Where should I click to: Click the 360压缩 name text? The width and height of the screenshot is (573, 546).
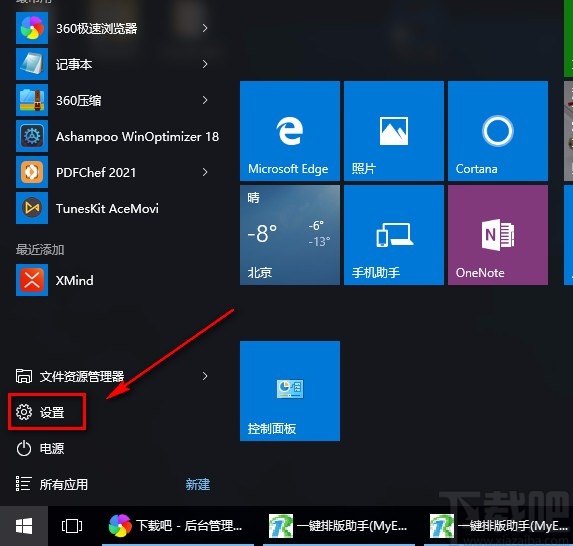click(x=79, y=101)
